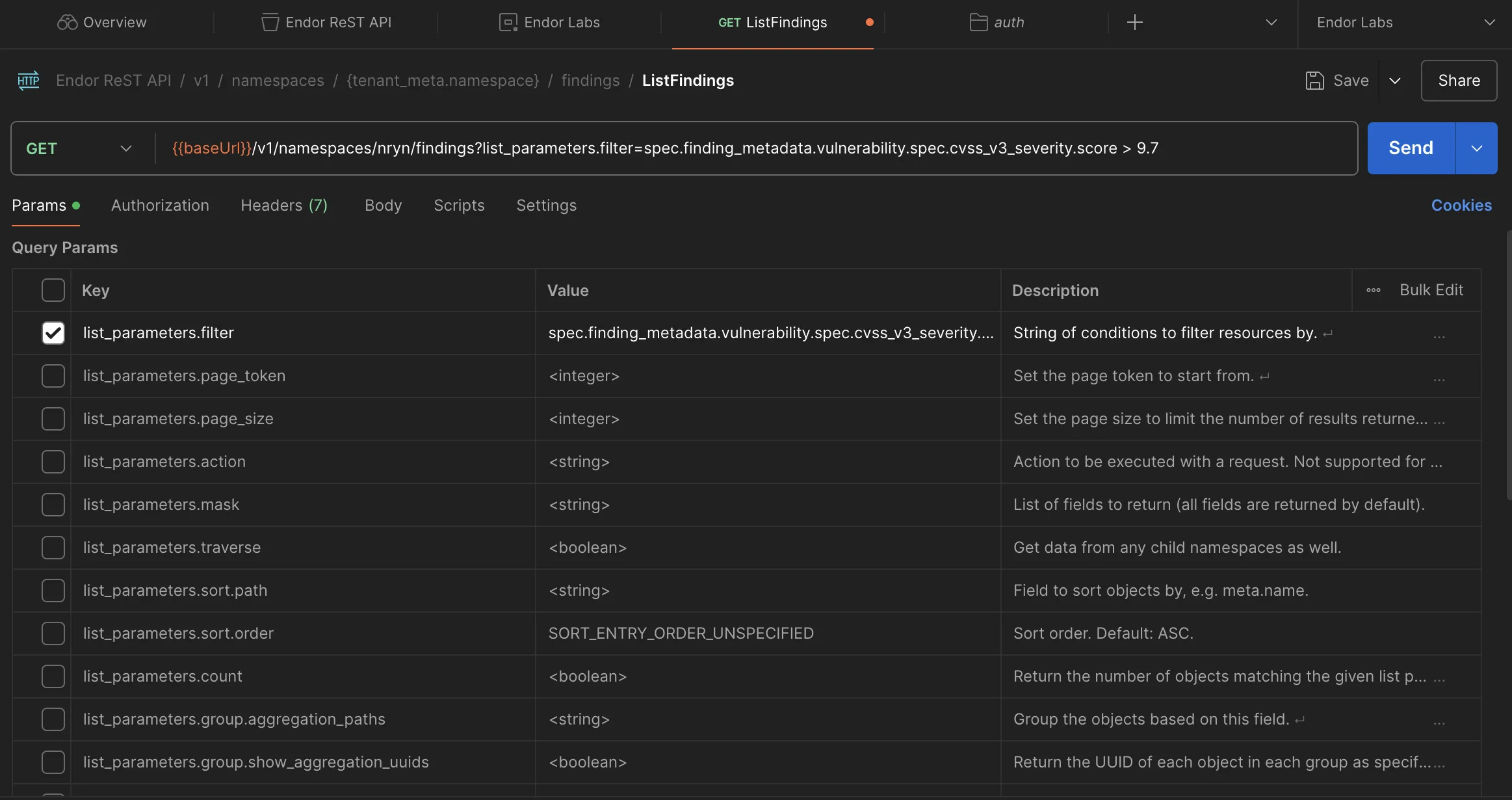Switch to the Authorization tab
The height and width of the screenshot is (800, 1512).
[160, 205]
